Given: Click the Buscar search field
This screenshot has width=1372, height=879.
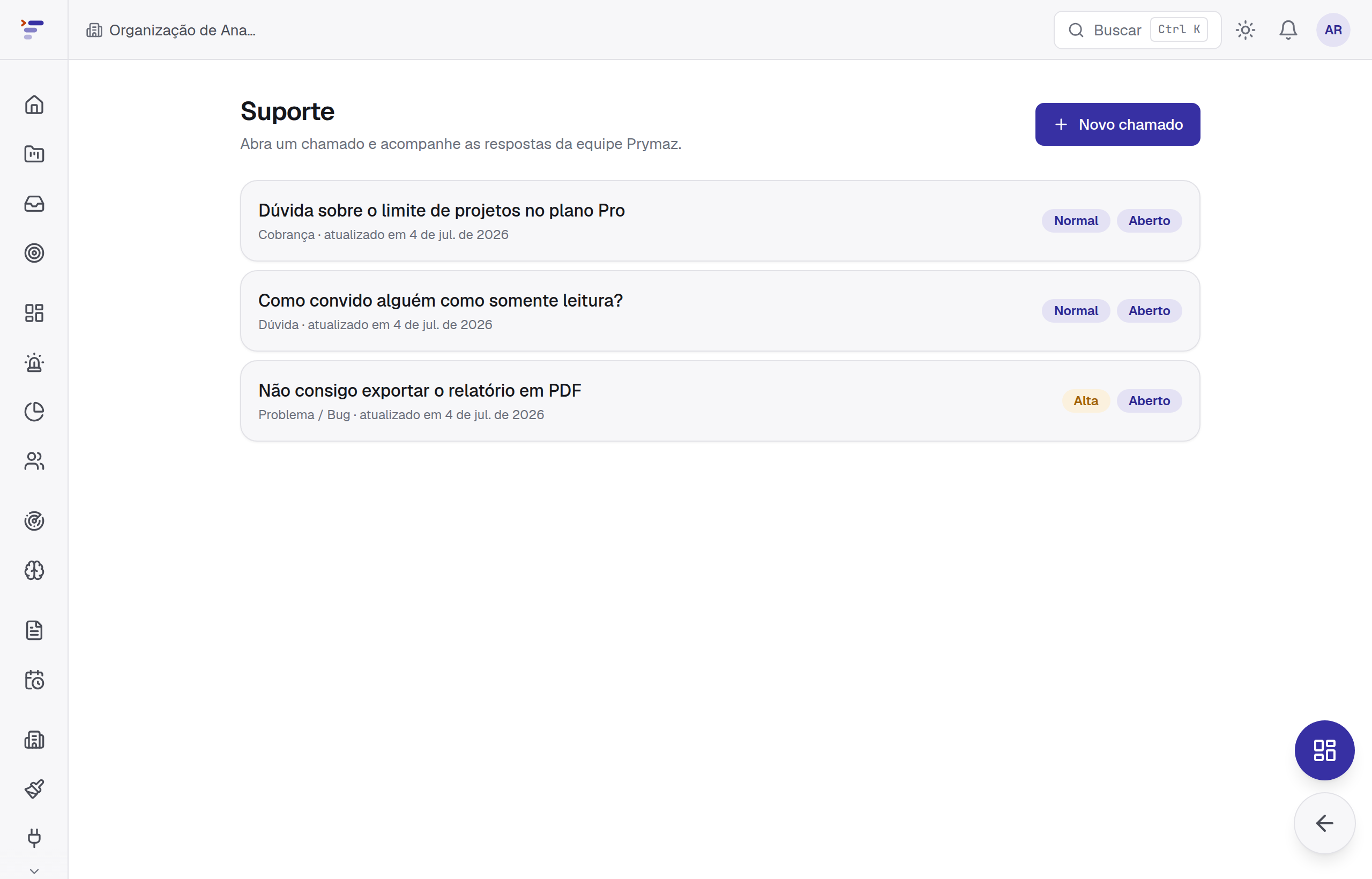Looking at the screenshot, I should tap(1137, 29).
